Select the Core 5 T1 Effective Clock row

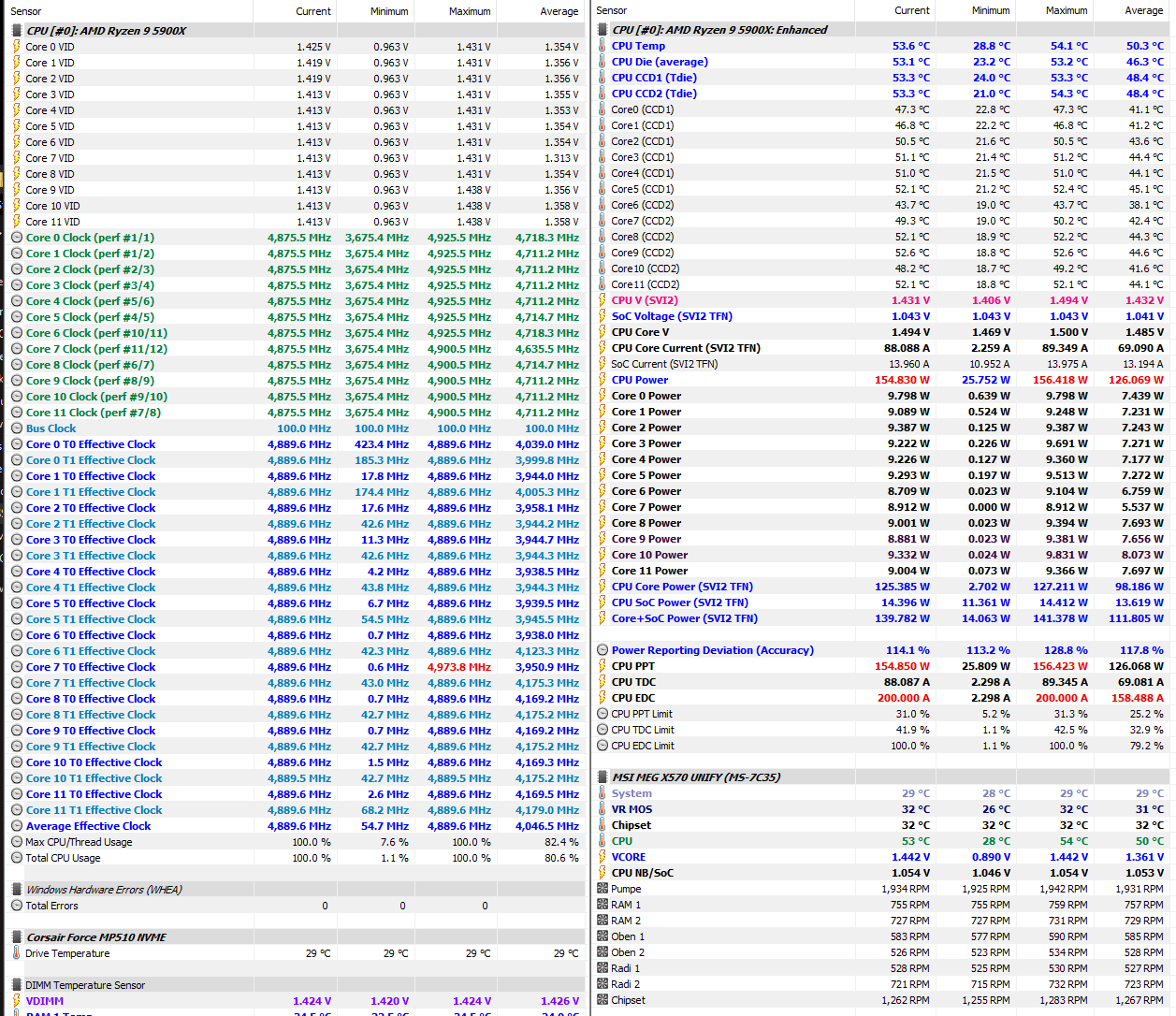tap(295, 619)
